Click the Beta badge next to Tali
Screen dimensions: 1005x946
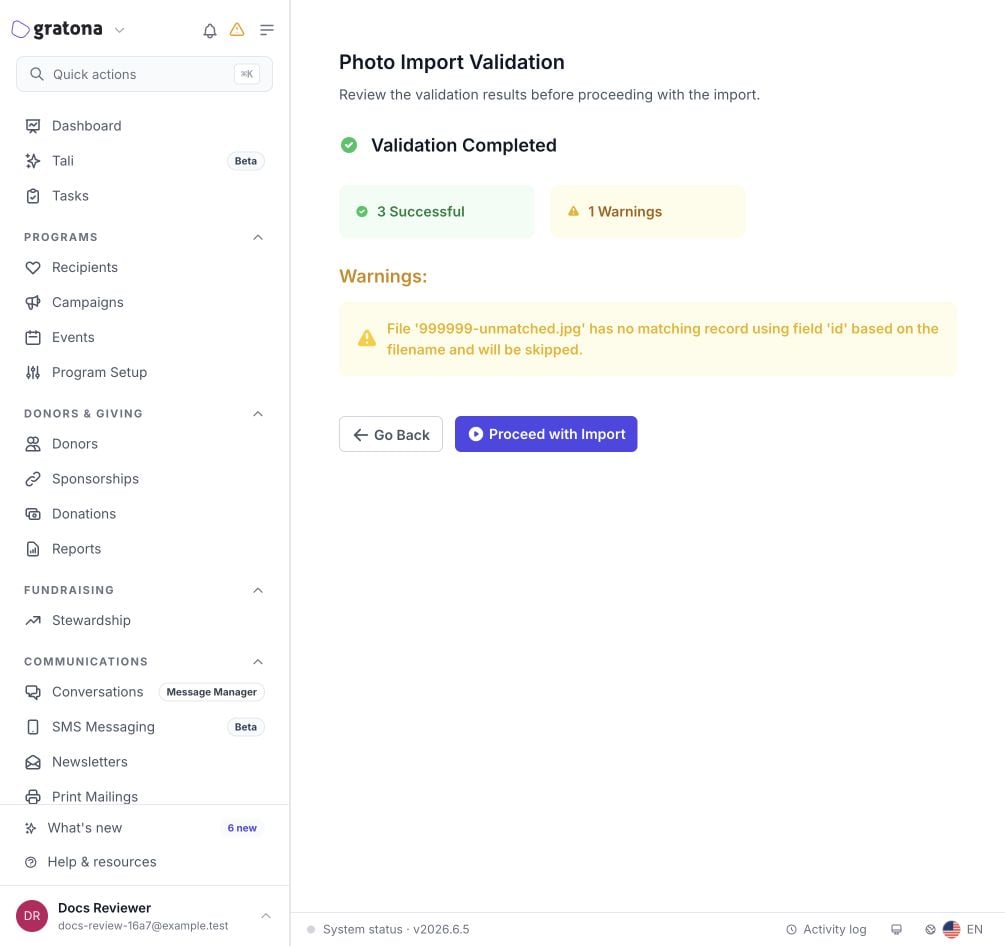click(245, 161)
